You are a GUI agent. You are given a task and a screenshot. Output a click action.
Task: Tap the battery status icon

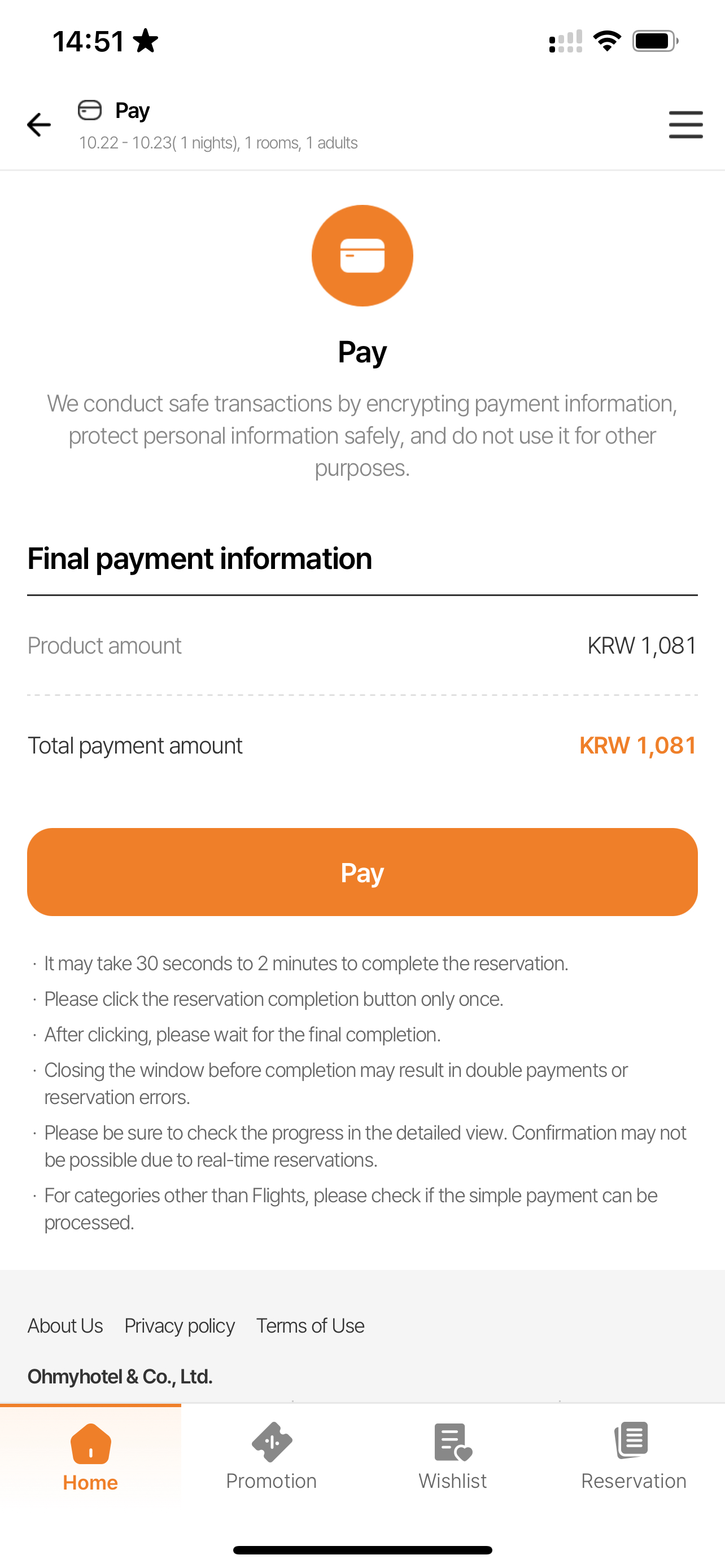(655, 41)
